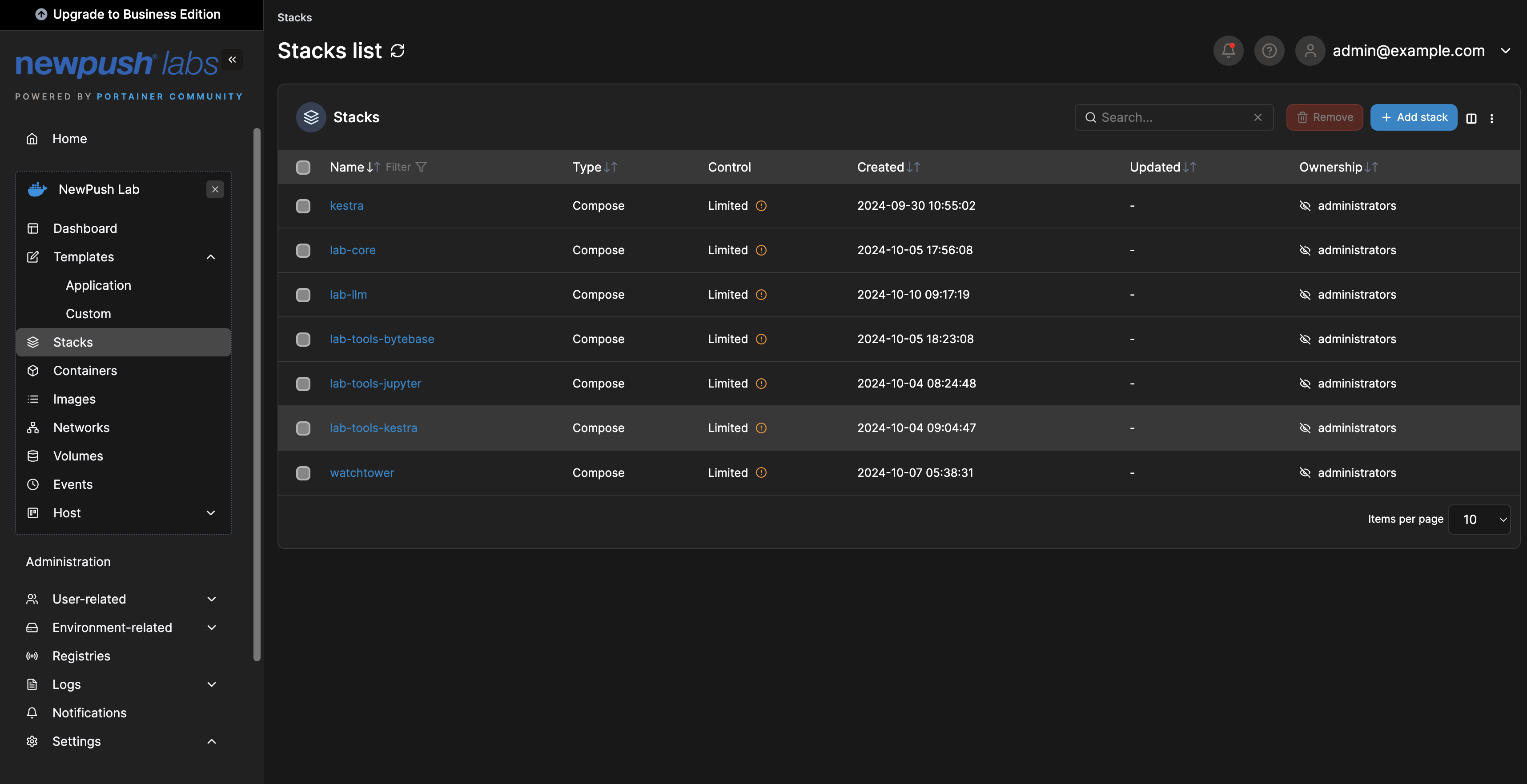This screenshot has height=784, width=1527.
Task: Click the NewPush Lab docker whale icon
Action: coord(37,190)
